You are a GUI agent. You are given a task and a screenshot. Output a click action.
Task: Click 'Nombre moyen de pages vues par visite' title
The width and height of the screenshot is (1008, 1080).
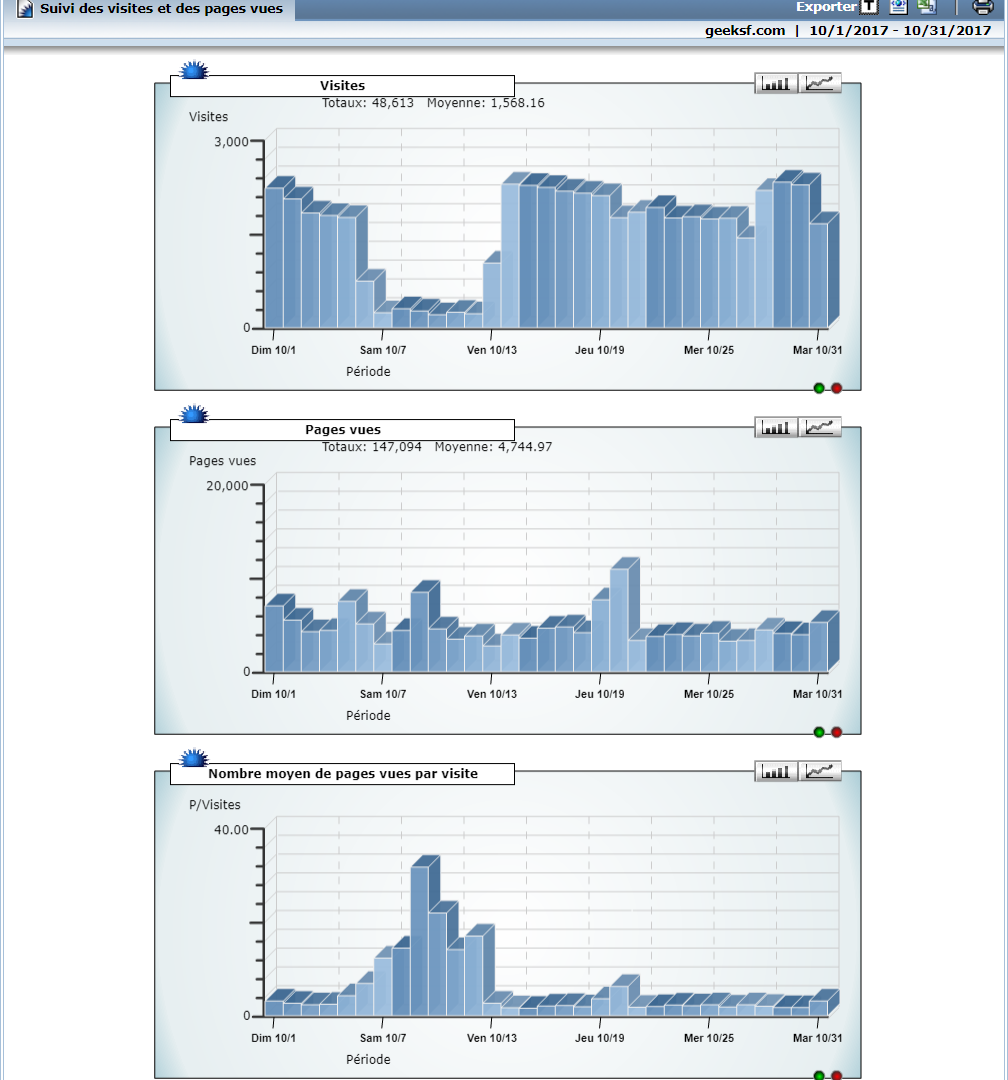[343, 773]
